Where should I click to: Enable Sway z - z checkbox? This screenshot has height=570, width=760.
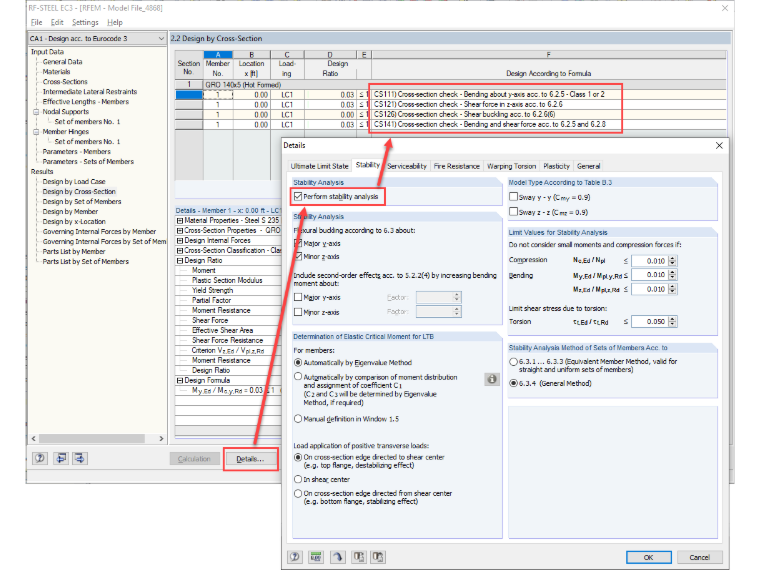(514, 212)
